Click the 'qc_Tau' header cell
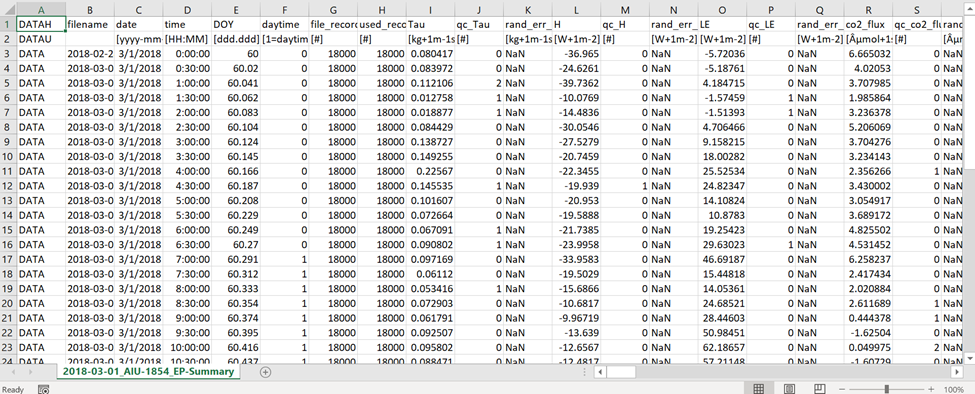Image resolution: width=975 pixels, height=394 pixels. point(479,25)
